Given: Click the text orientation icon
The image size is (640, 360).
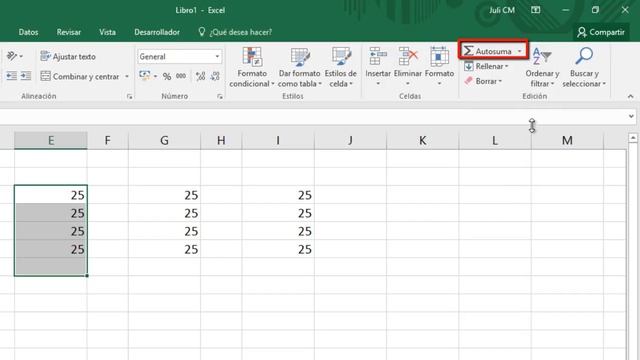Looking at the screenshot, I should point(12,56).
